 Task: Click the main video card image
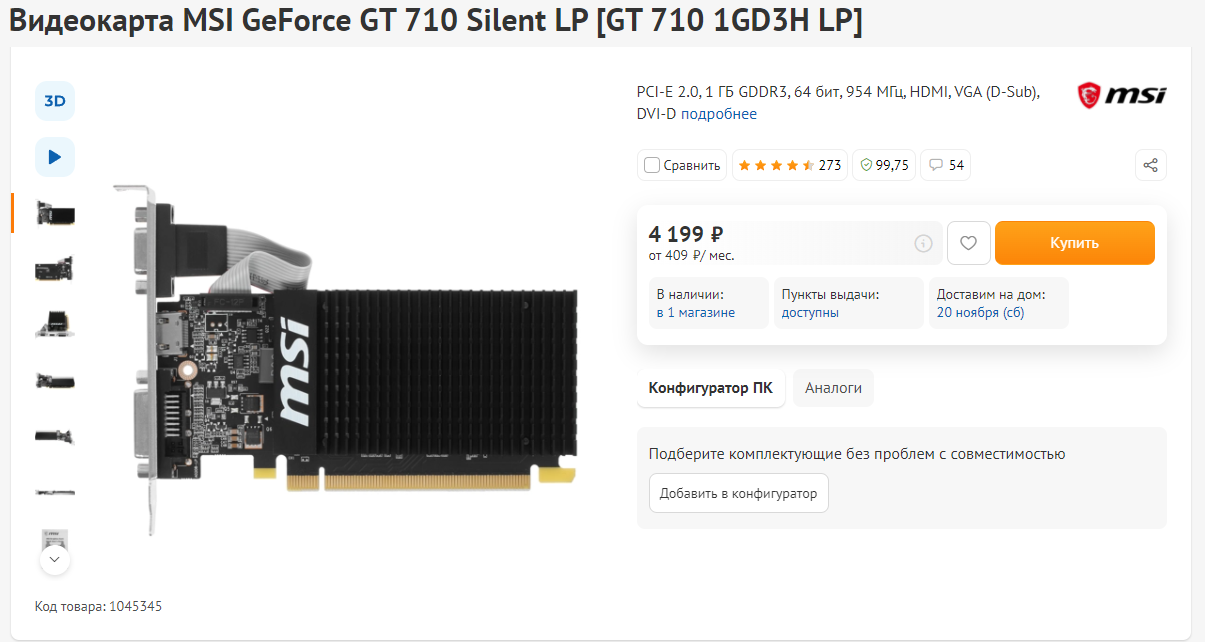(345, 360)
